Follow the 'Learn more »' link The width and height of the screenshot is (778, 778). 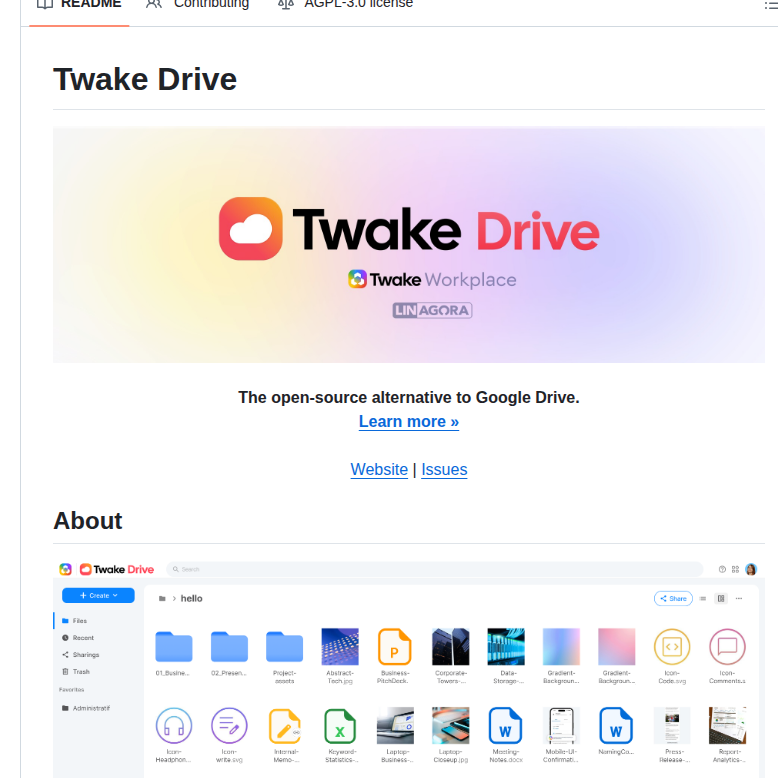point(409,421)
